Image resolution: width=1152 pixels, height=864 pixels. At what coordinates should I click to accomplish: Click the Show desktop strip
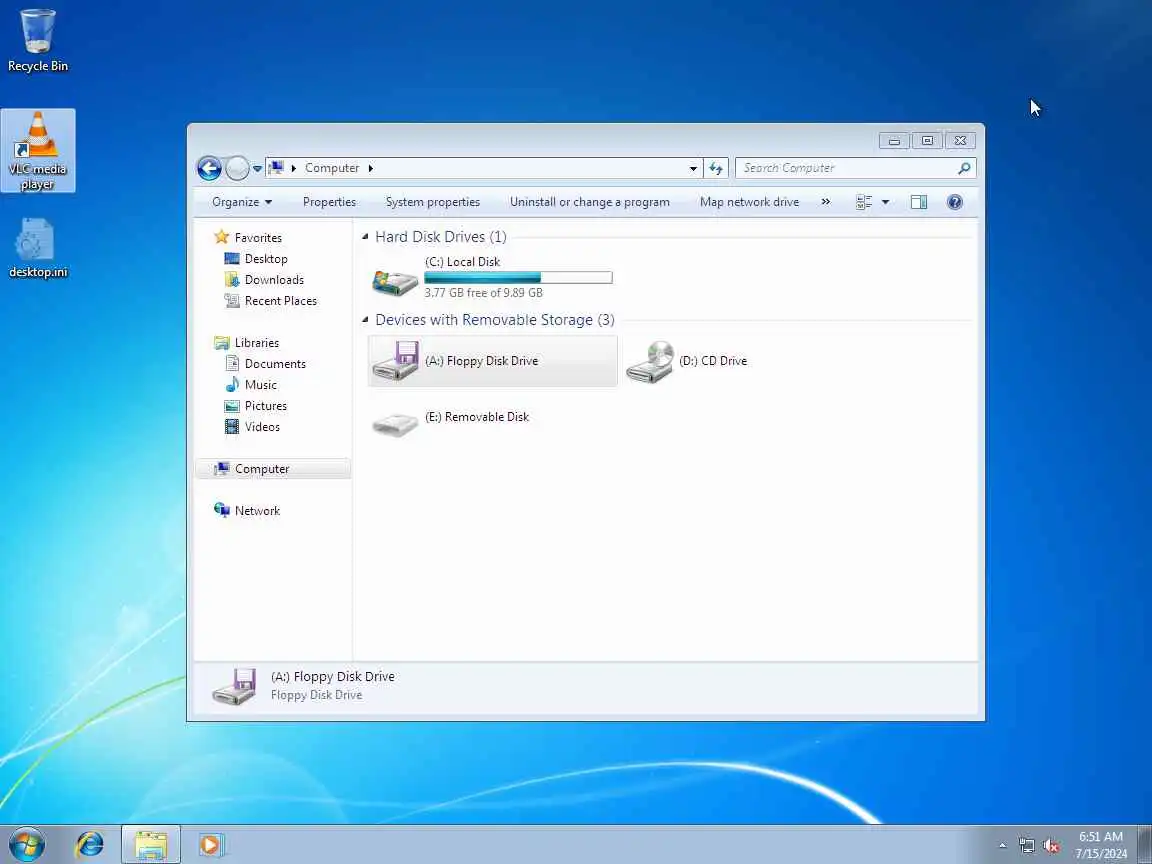[1145, 845]
